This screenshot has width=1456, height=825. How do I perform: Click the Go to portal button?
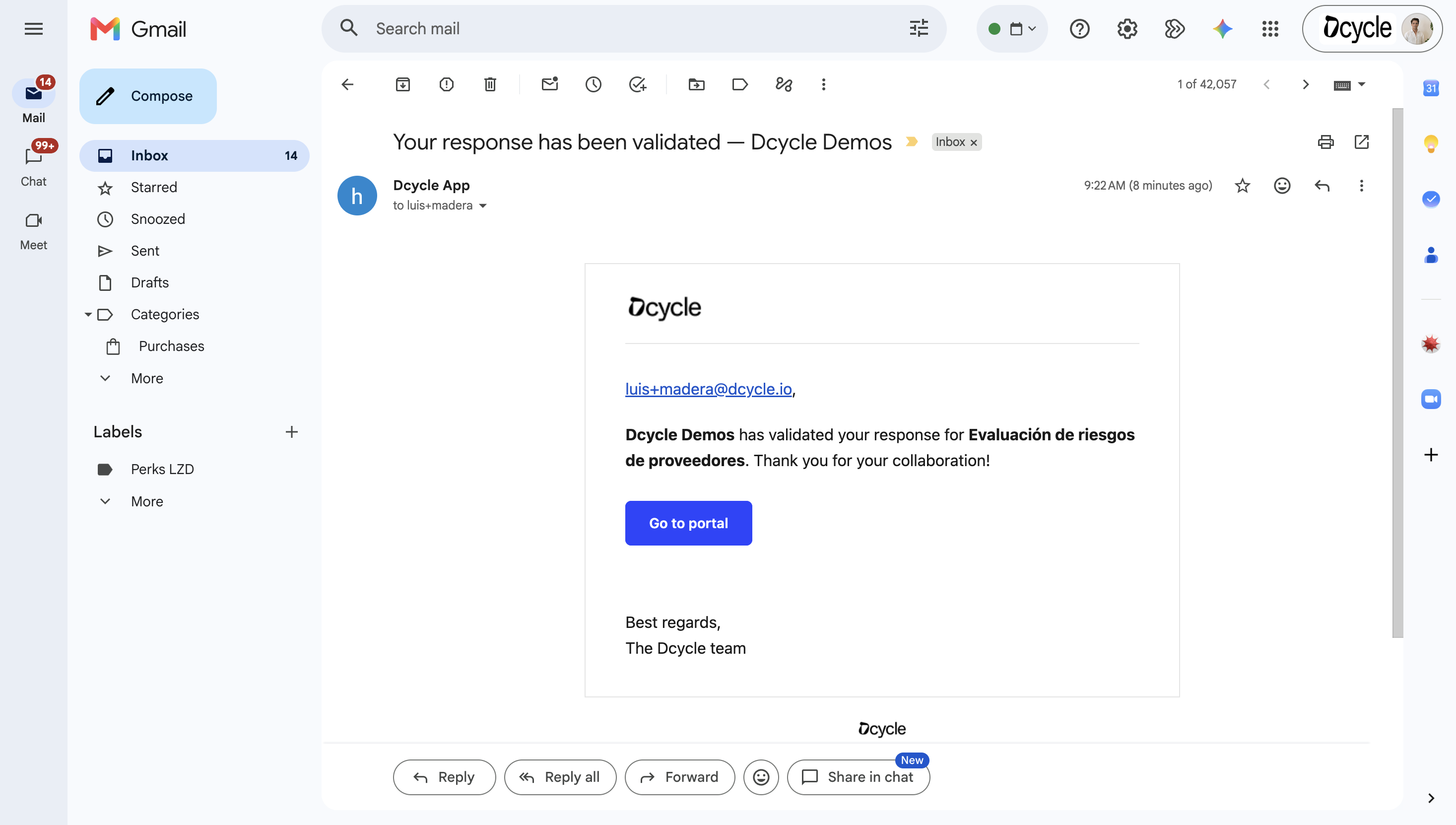(x=688, y=523)
